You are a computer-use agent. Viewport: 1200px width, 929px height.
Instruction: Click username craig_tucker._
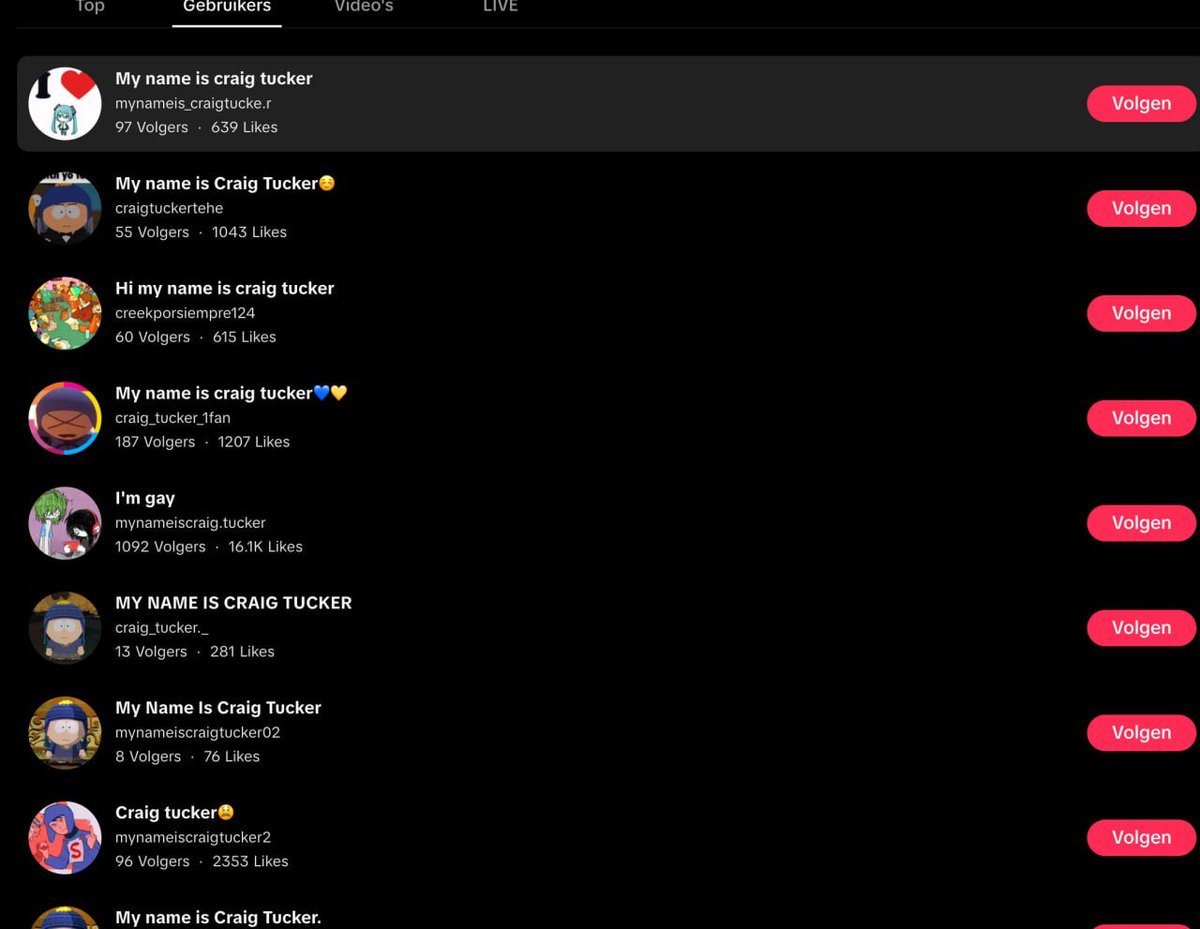tap(161, 628)
